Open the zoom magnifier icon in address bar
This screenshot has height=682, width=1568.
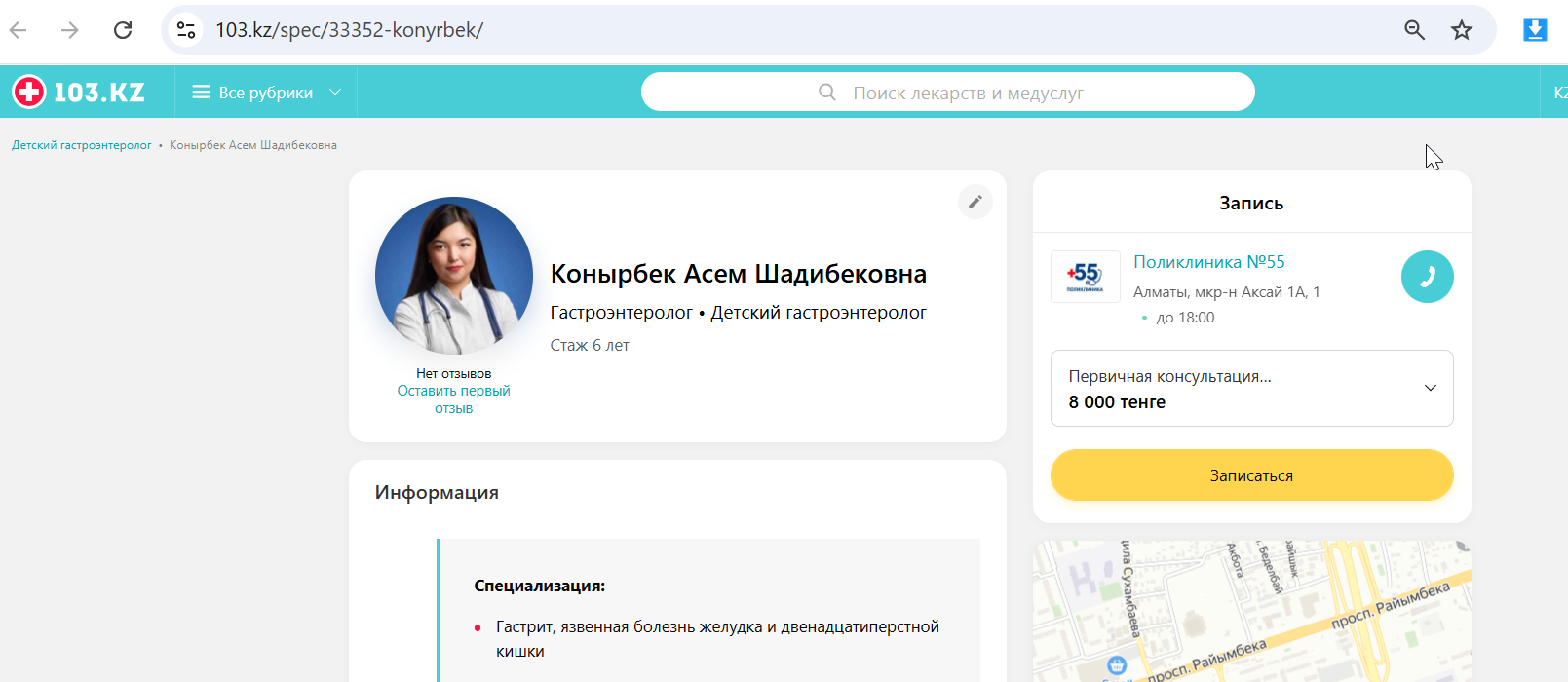[1414, 30]
